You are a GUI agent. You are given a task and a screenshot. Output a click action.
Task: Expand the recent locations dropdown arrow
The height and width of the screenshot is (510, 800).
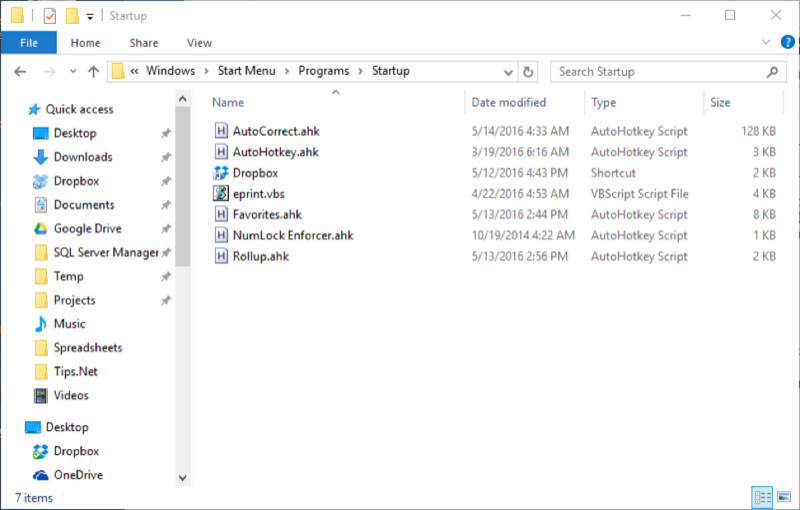(73, 71)
